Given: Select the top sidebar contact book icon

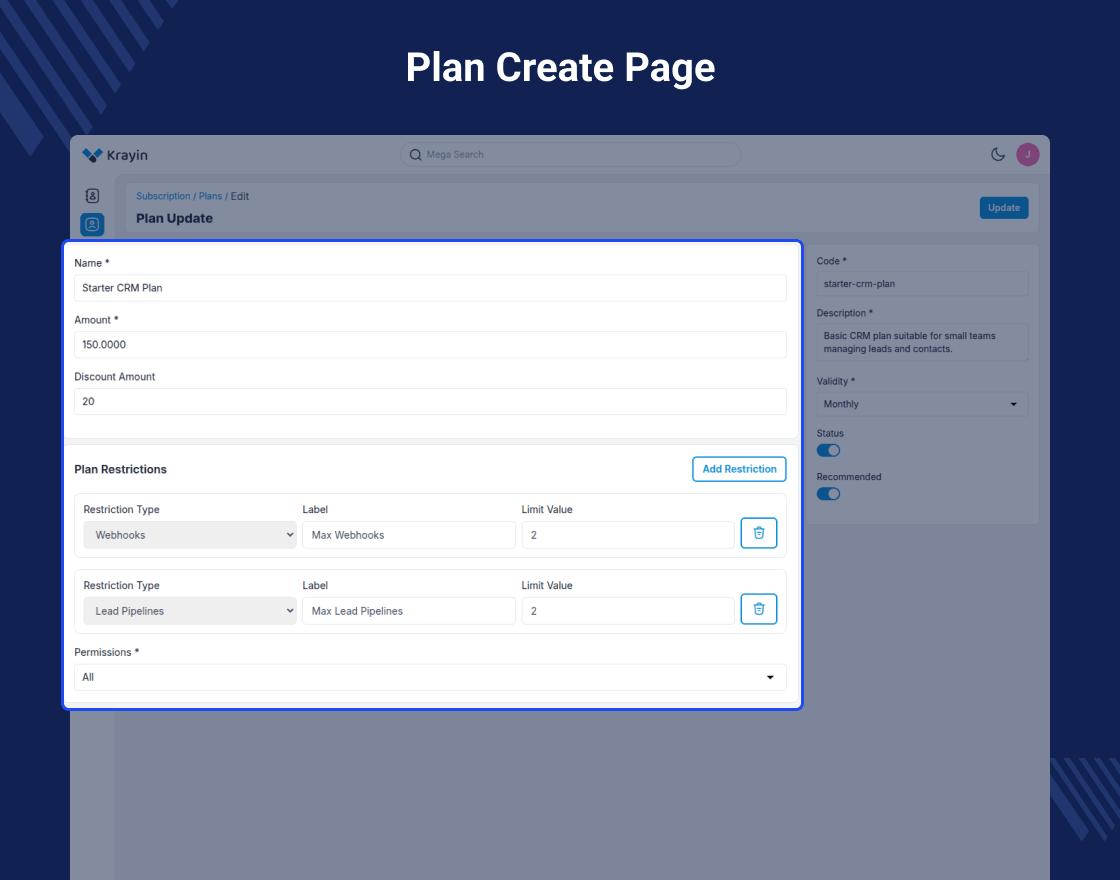Looking at the screenshot, I should pyautogui.click(x=92, y=196).
